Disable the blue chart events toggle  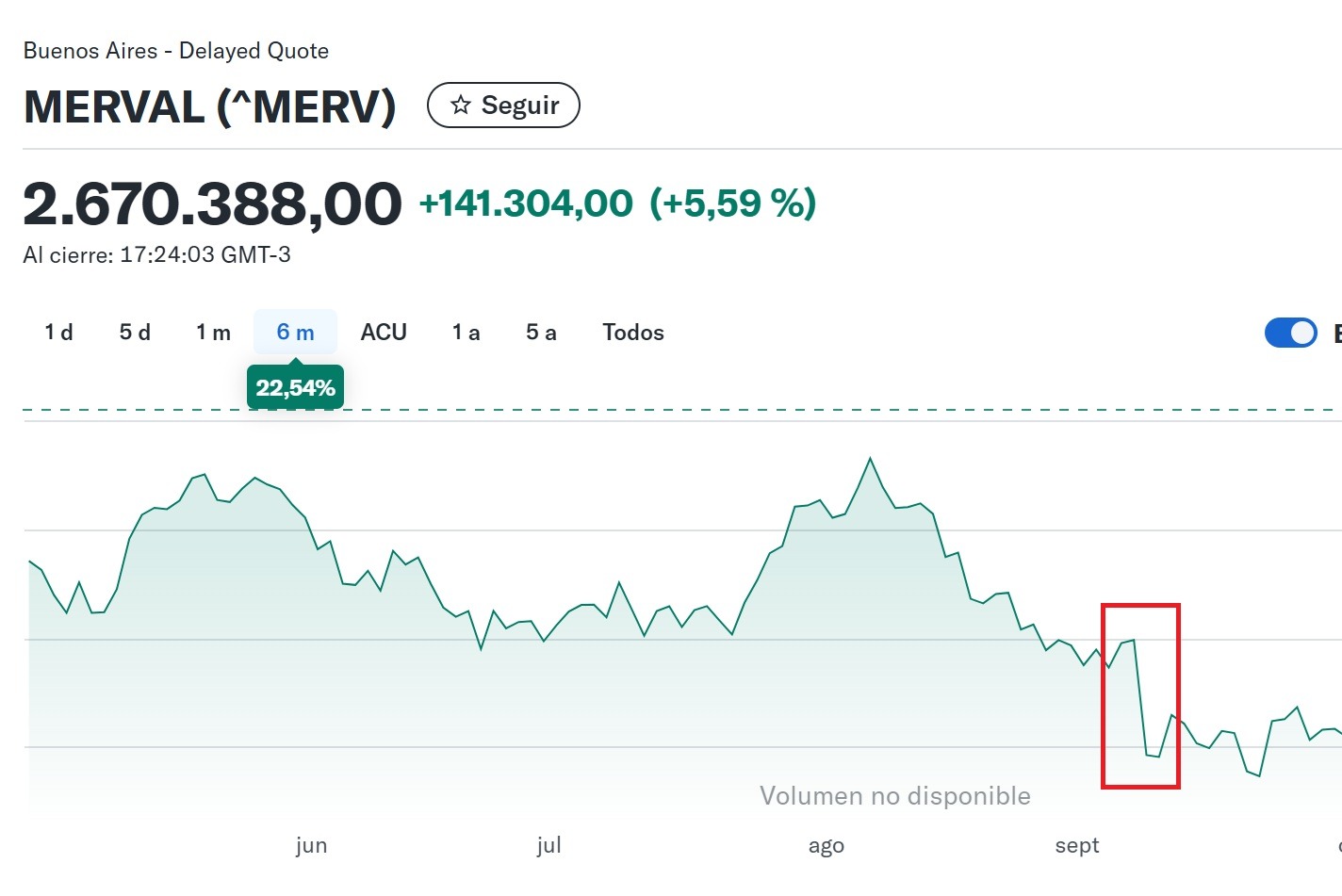point(1290,333)
